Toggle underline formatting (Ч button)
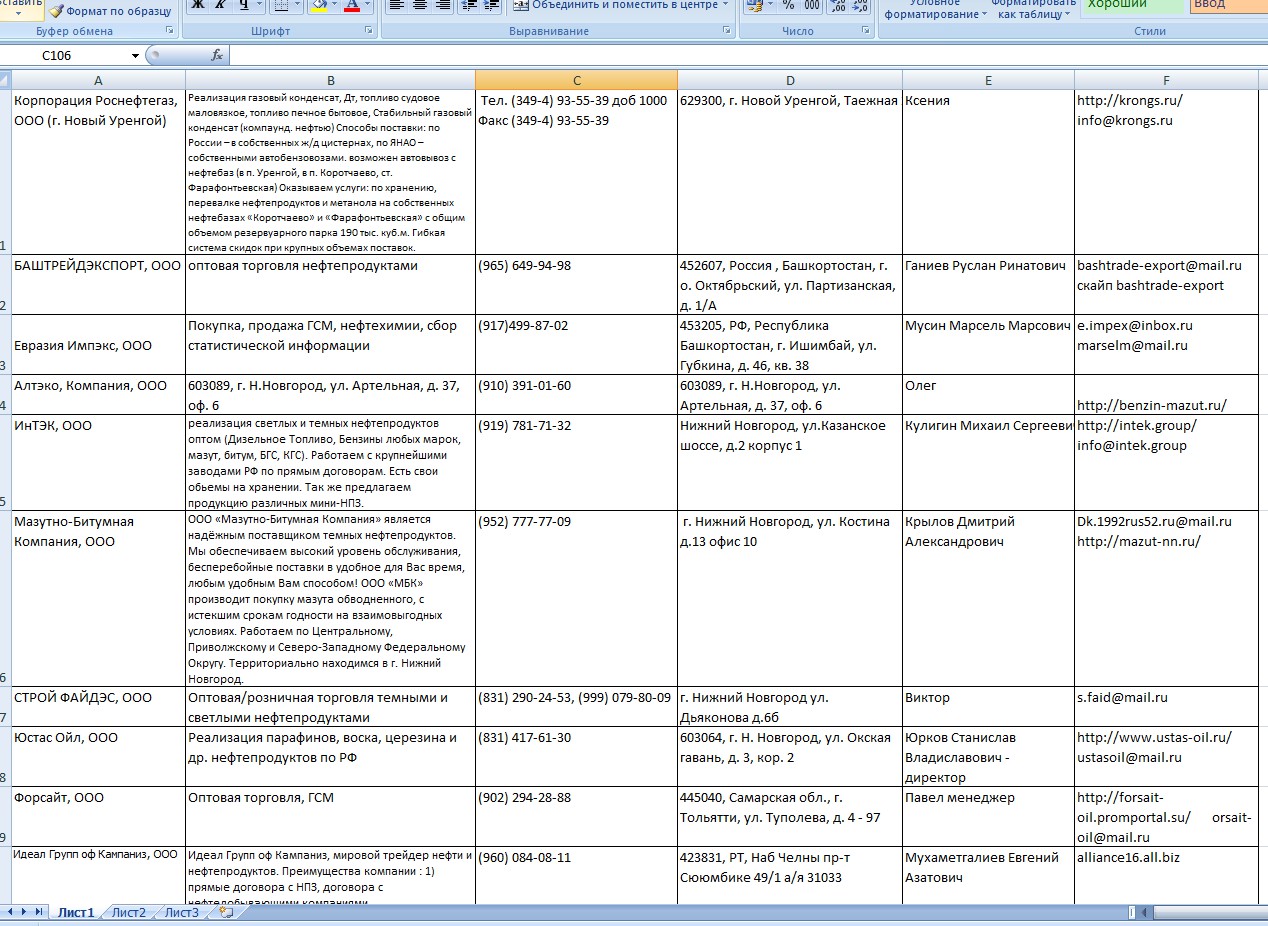Screen dimensions: 1268x926 pyautogui.click(x=244, y=5)
